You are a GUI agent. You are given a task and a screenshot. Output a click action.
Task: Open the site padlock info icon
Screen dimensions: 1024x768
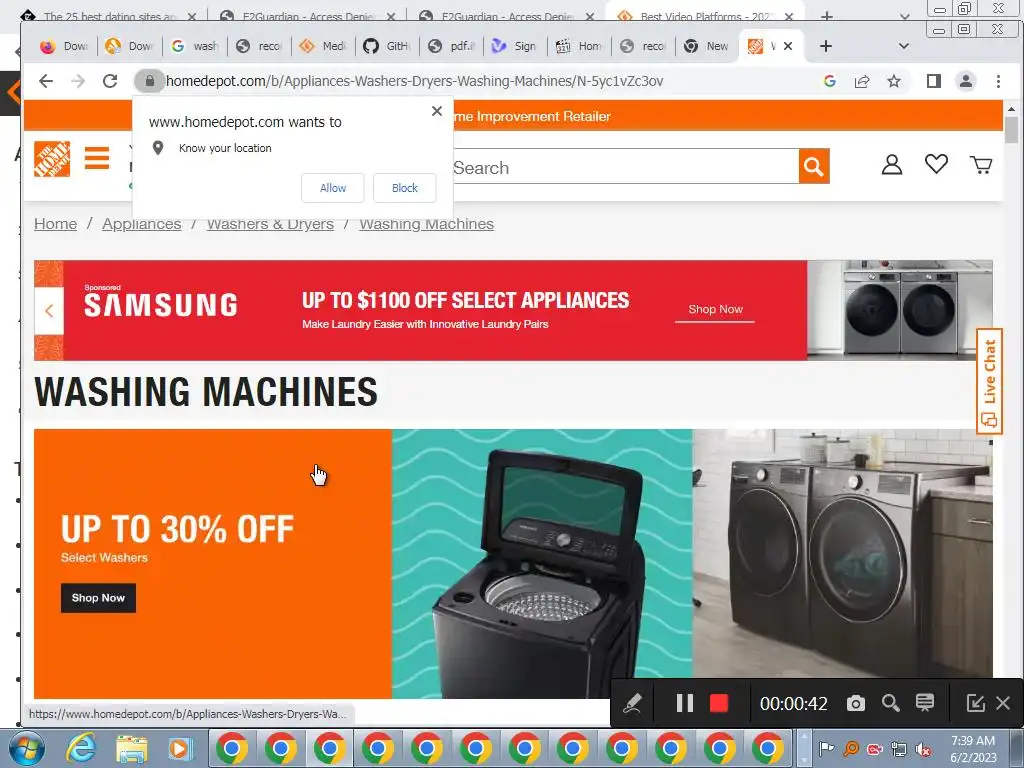click(x=150, y=81)
